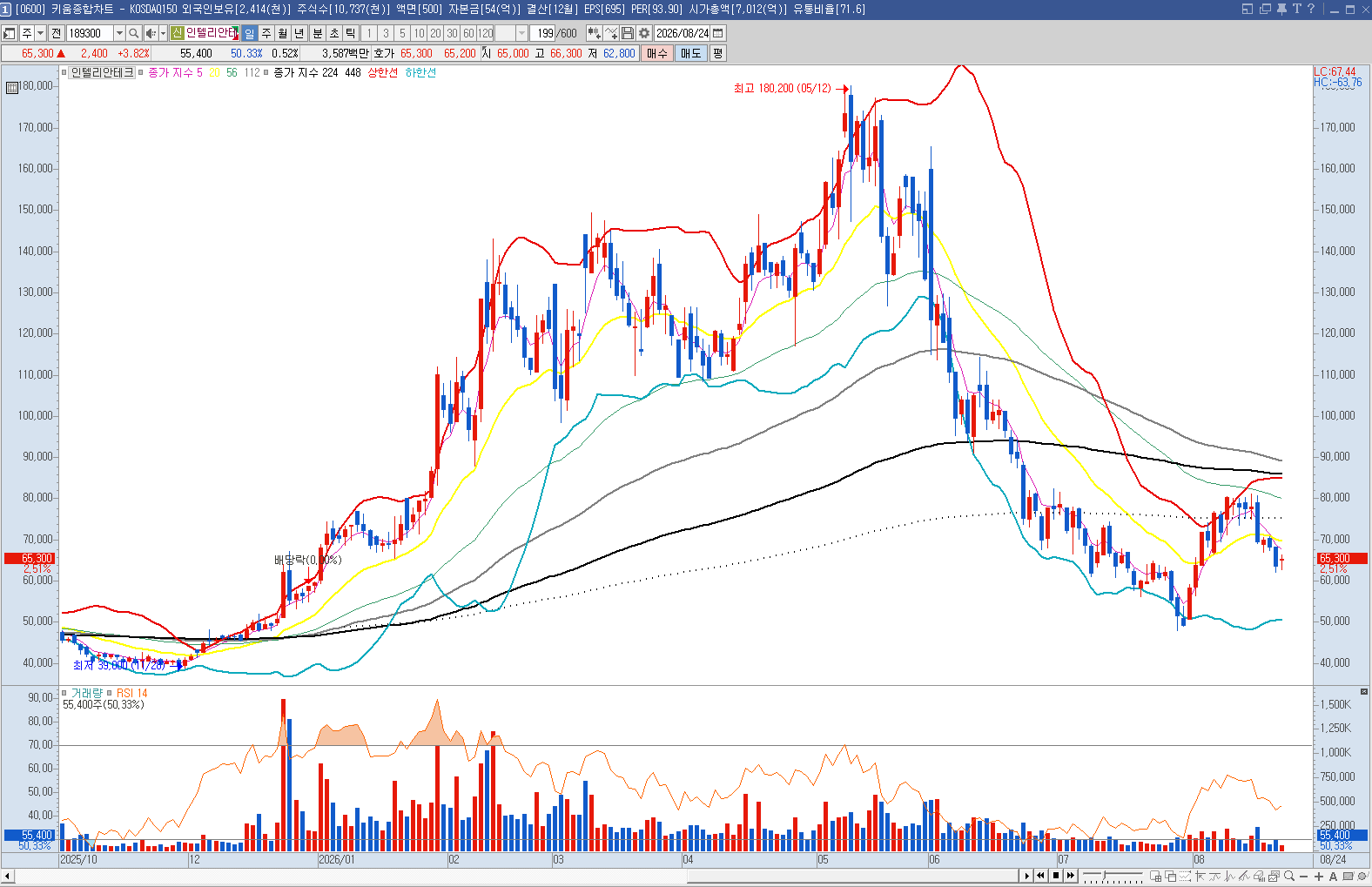
Task: Click the speaker sound icon in toolbar
Action: (x=151, y=33)
